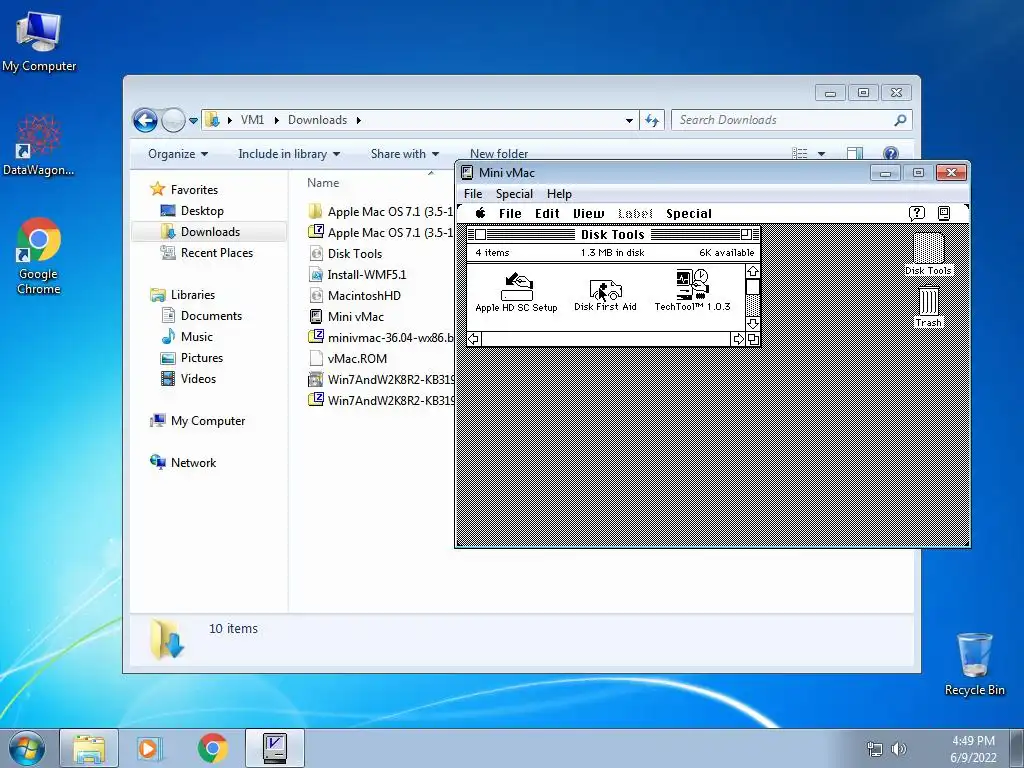
Task: Click the scroll right arrow in Disk Tools
Action: pyautogui.click(x=738, y=339)
